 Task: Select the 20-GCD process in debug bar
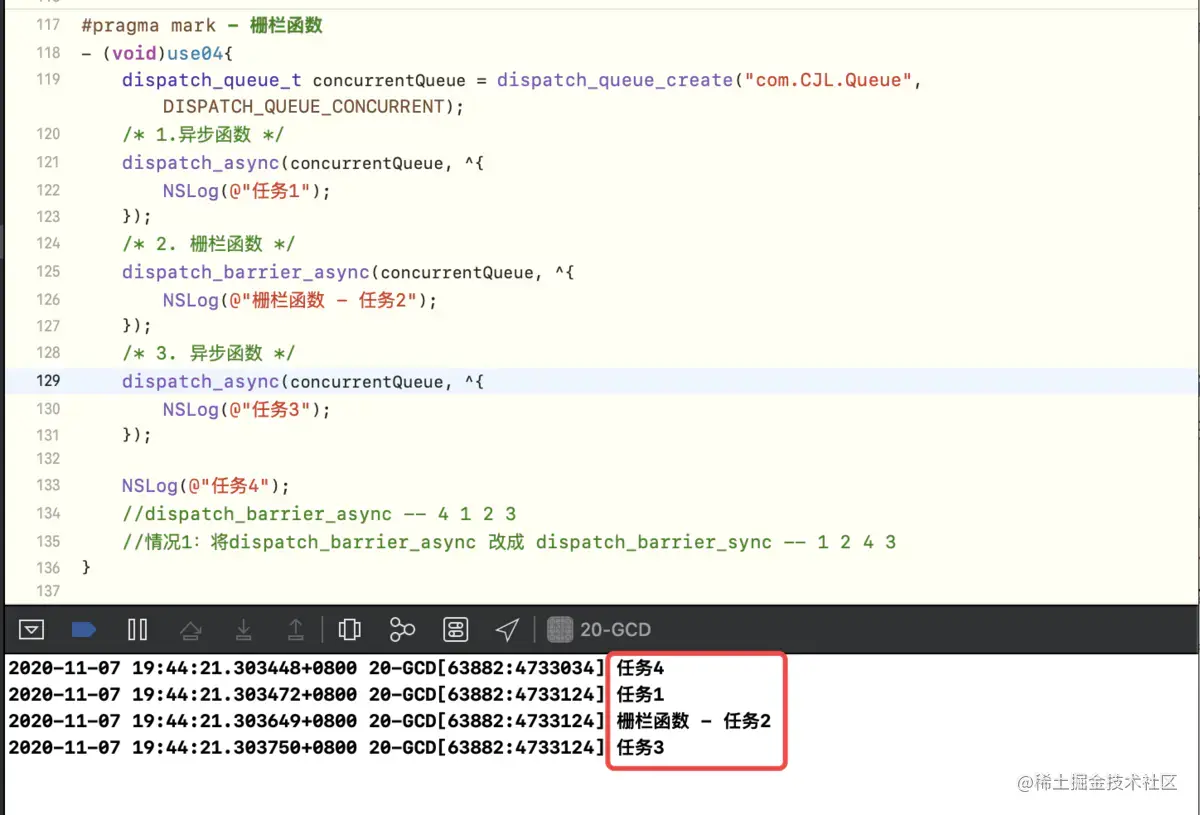tap(600, 629)
